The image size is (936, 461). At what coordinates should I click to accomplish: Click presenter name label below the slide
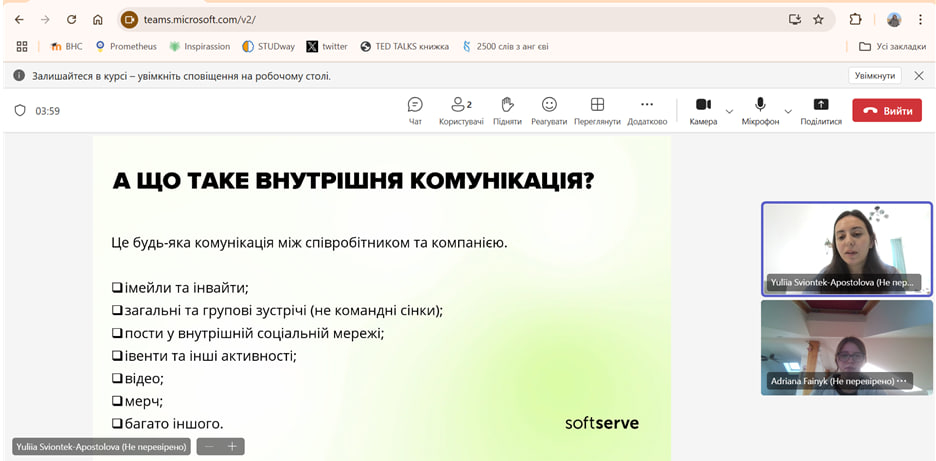(x=101, y=446)
